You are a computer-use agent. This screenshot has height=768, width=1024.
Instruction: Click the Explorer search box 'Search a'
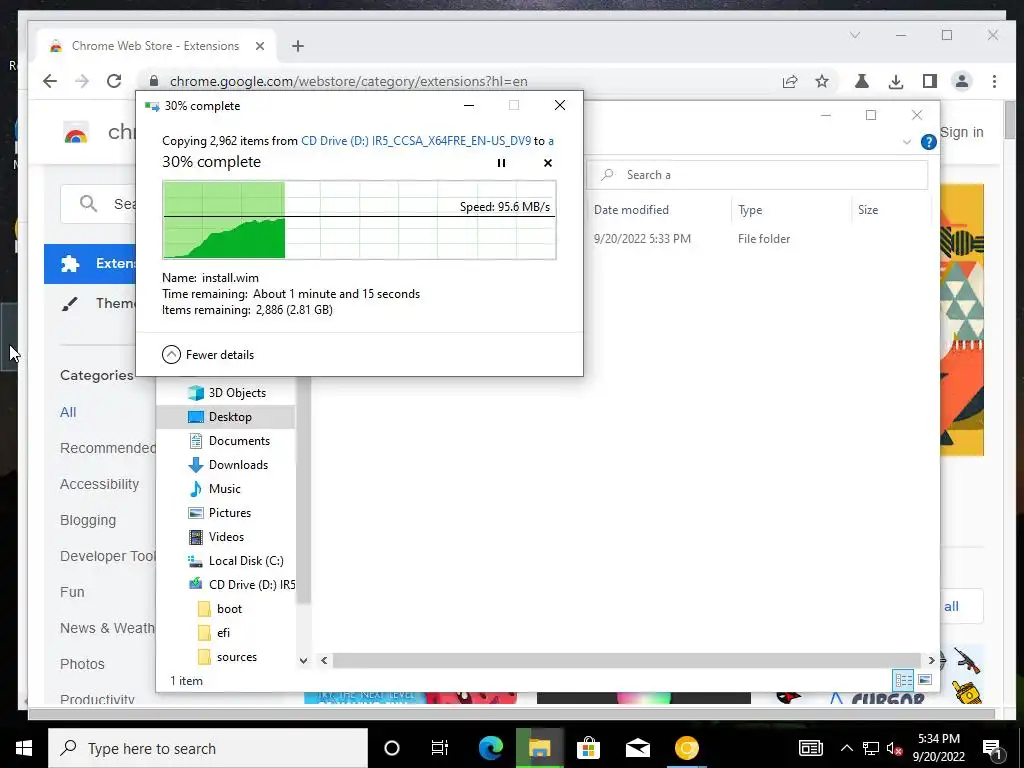click(x=756, y=174)
